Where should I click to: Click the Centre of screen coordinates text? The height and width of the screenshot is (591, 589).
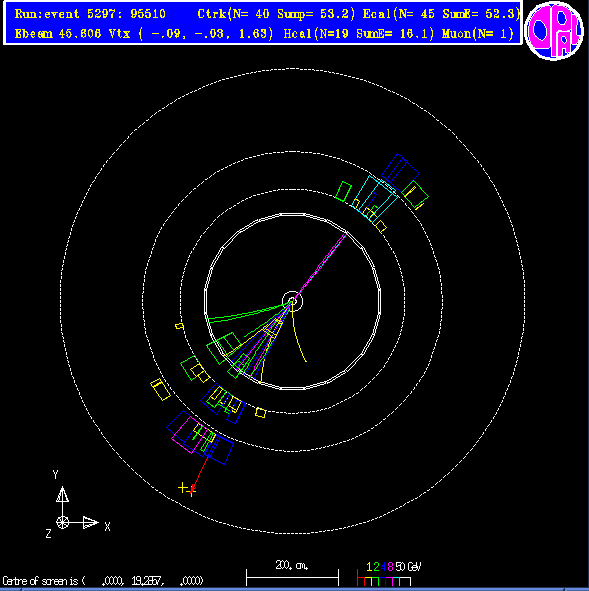tap(103, 580)
